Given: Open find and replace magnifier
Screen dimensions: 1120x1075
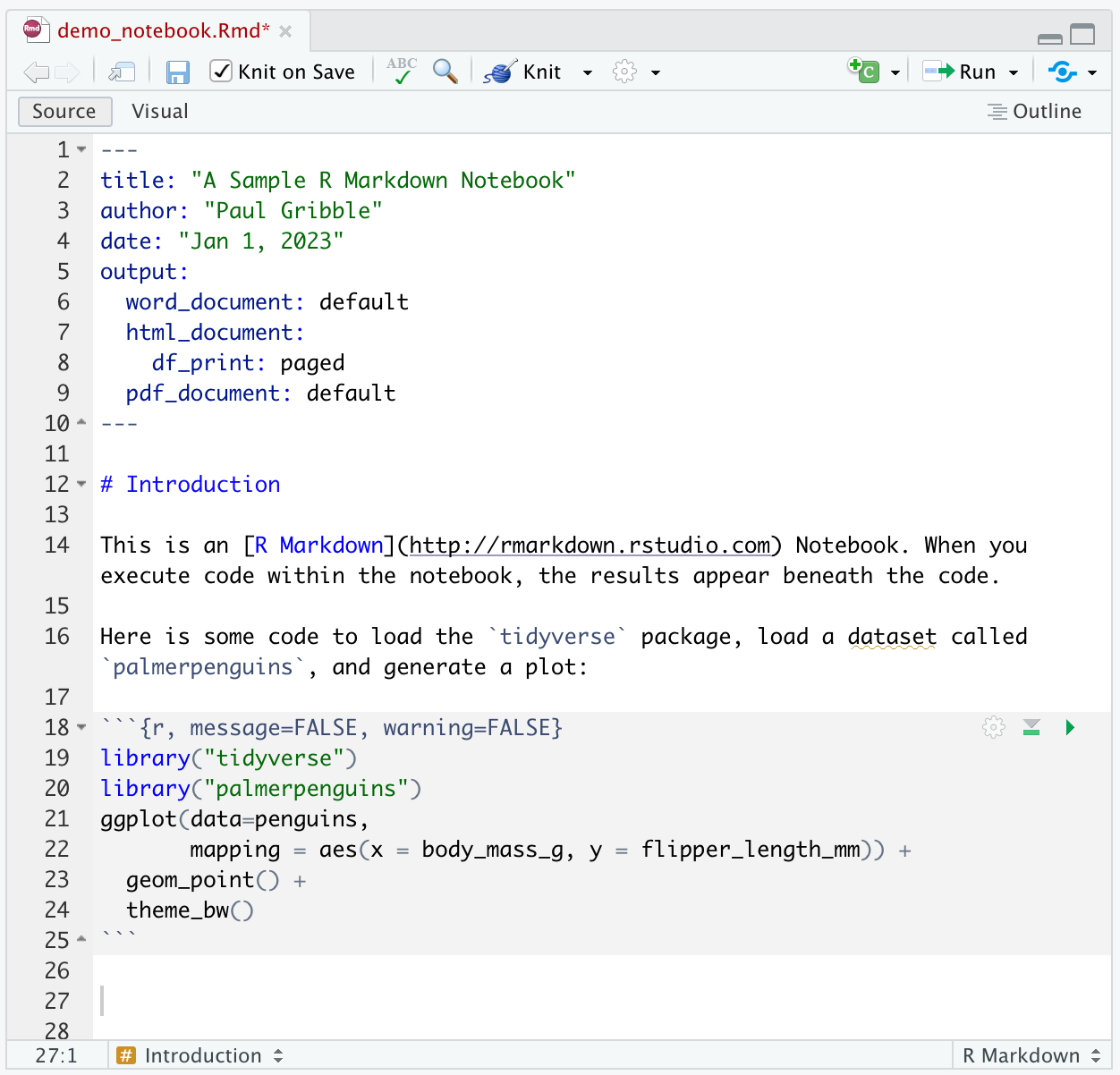Looking at the screenshot, I should [x=445, y=72].
